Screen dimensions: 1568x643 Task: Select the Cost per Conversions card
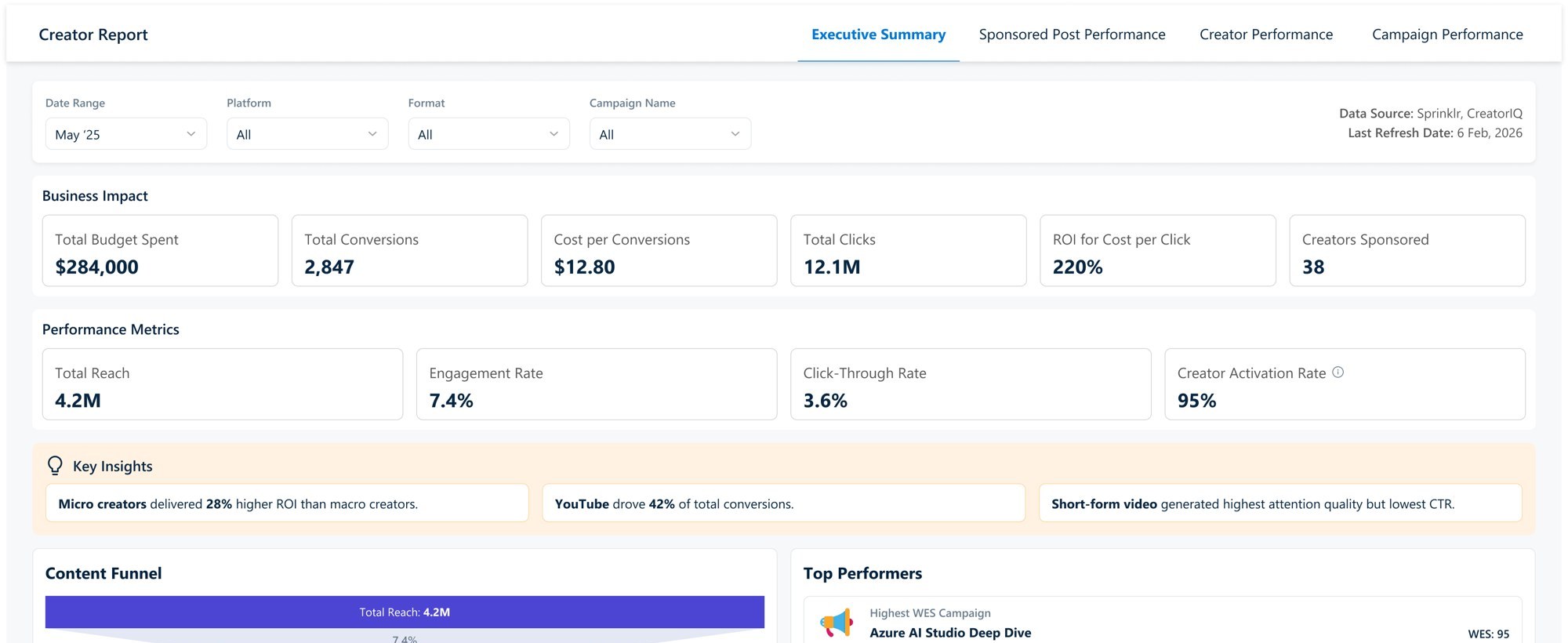click(659, 251)
